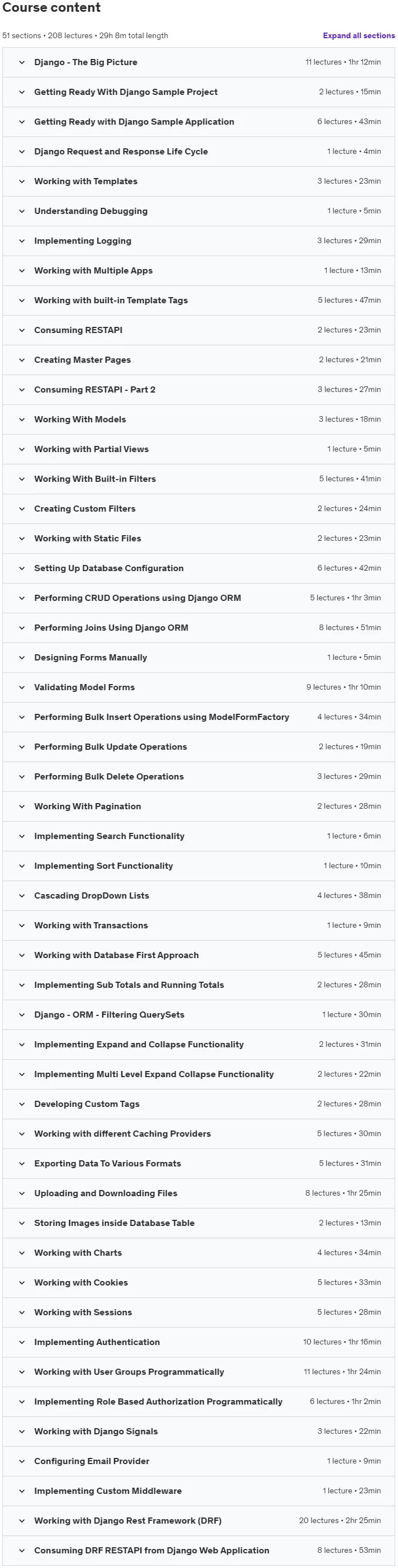This screenshot has width=398, height=1568.
Task: Click chevron icon next to Working with Charts
Action: pyautogui.click(x=22, y=1253)
